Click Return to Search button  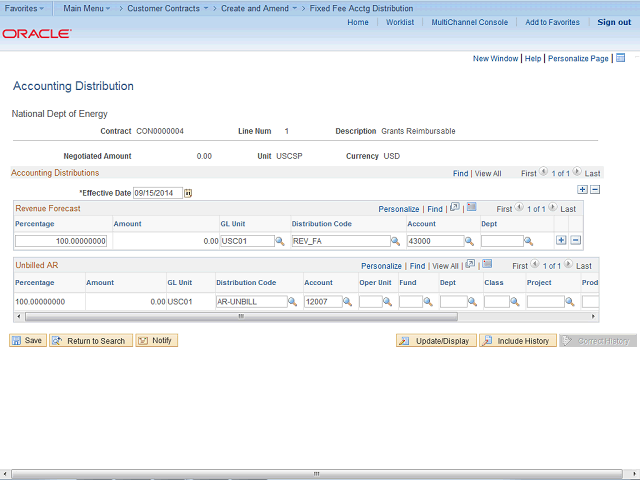(x=90, y=341)
